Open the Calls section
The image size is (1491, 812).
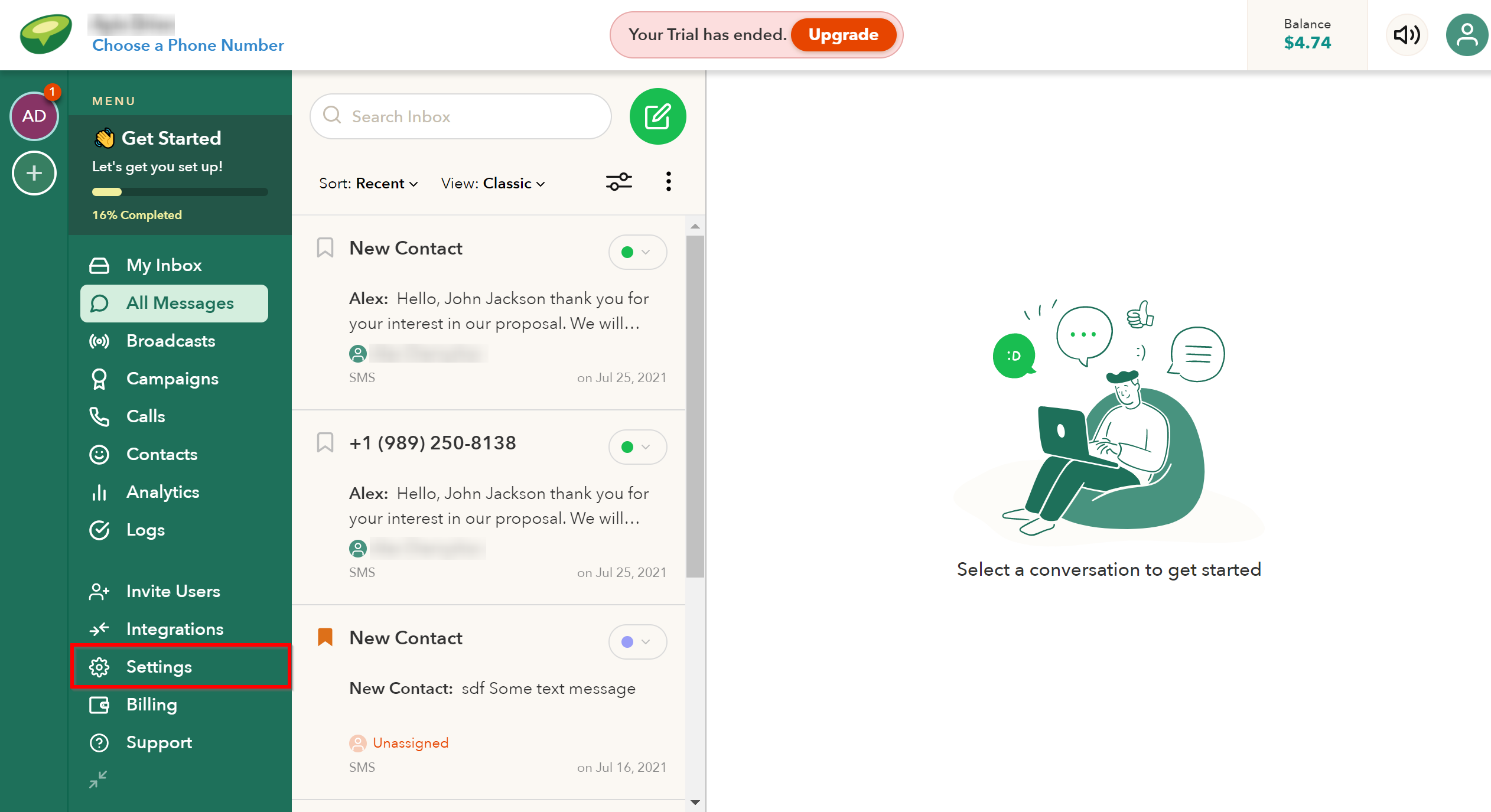(x=145, y=417)
